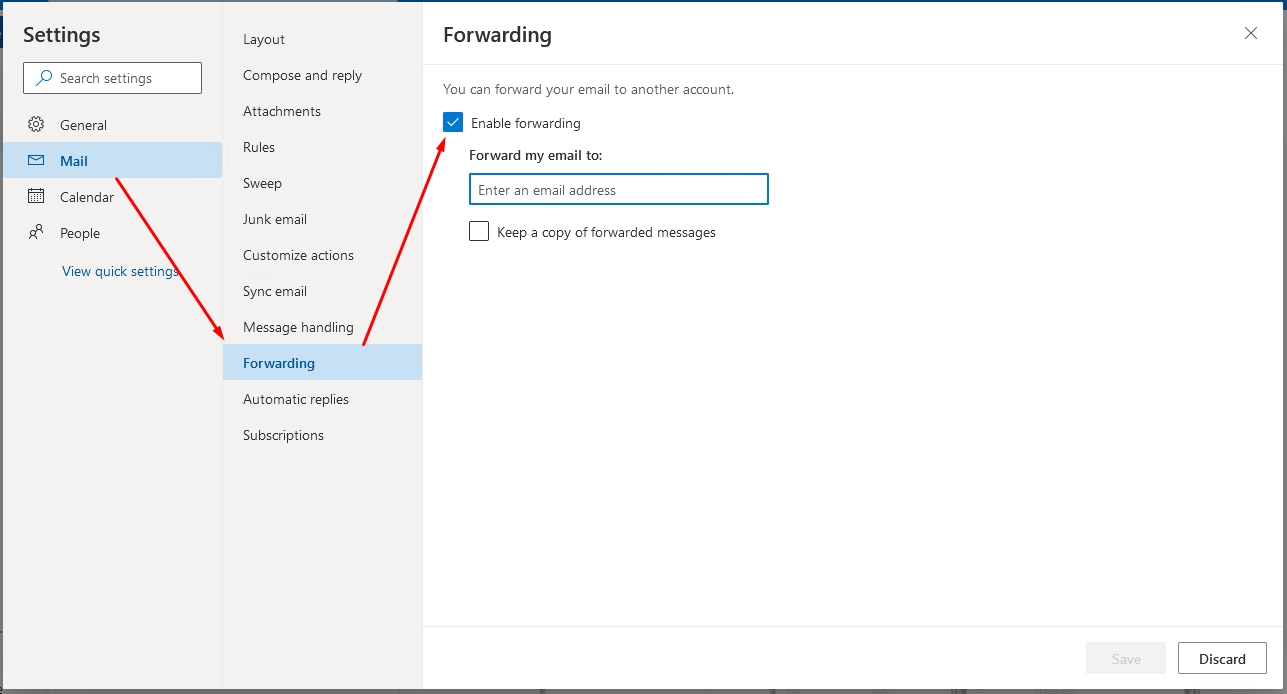Image resolution: width=1287 pixels, height=694 pixels.
Task: Click the Calendar icon in sidebar
Action: click(36, 197)
